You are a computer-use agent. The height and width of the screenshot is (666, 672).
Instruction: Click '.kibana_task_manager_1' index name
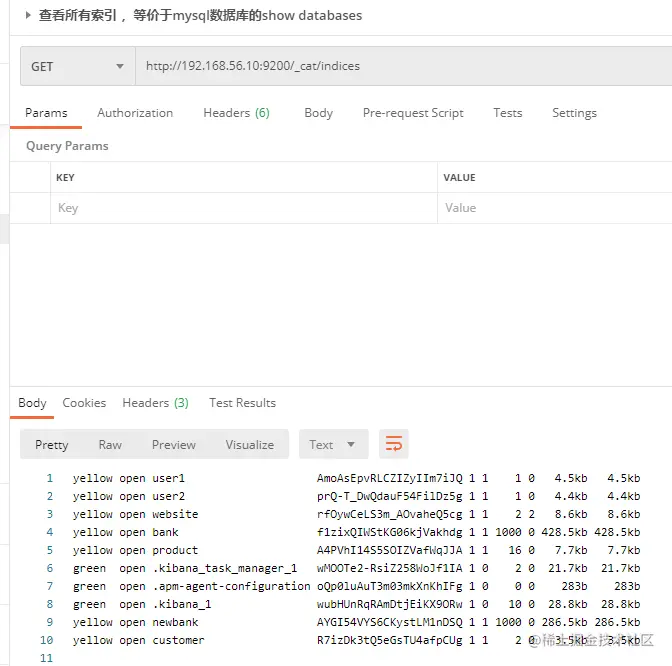(225, 568)
